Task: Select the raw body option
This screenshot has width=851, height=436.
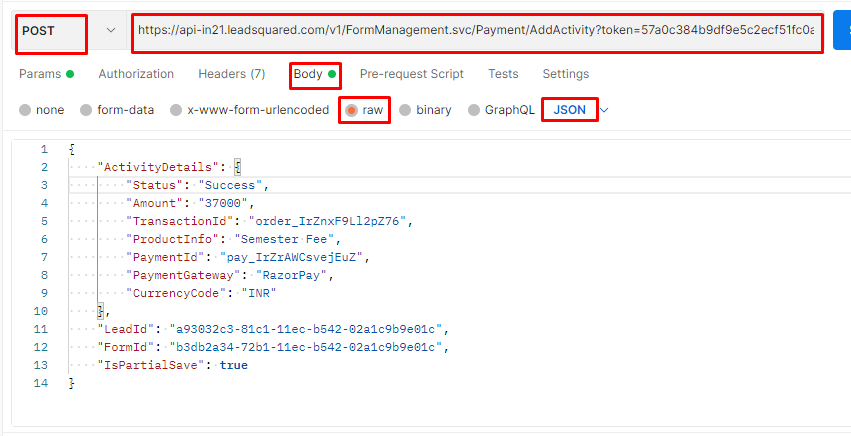Action: point(364,110)
